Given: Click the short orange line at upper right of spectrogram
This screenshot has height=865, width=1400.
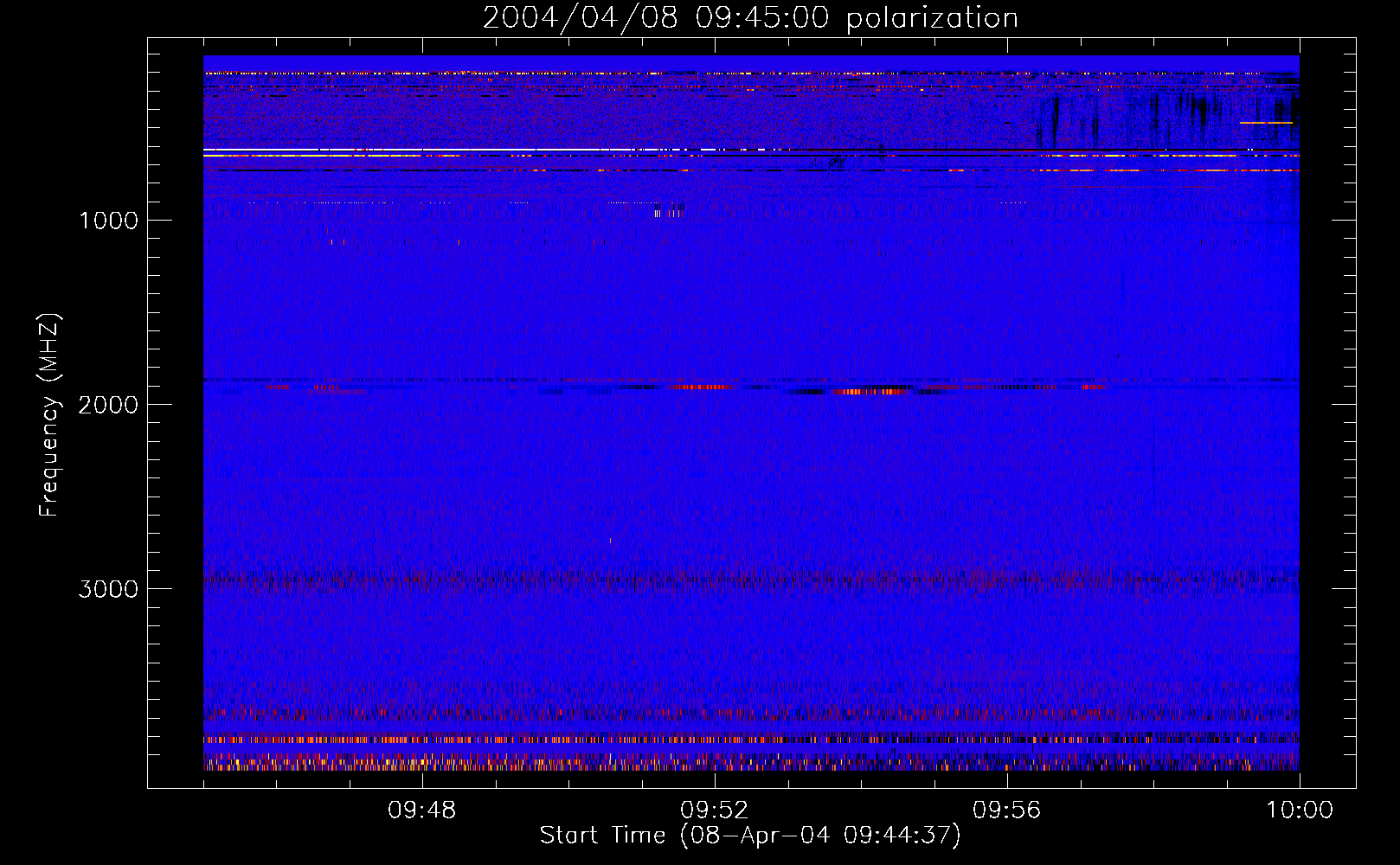Looking at the screenshot, I should click(x=1266, y=123).
